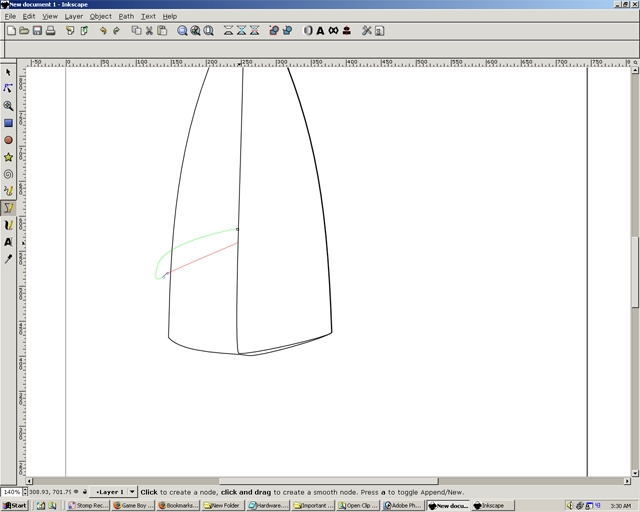640x512 pixels.
Task: Choose the Node edit tool
Action: click(x=8, y=89)
